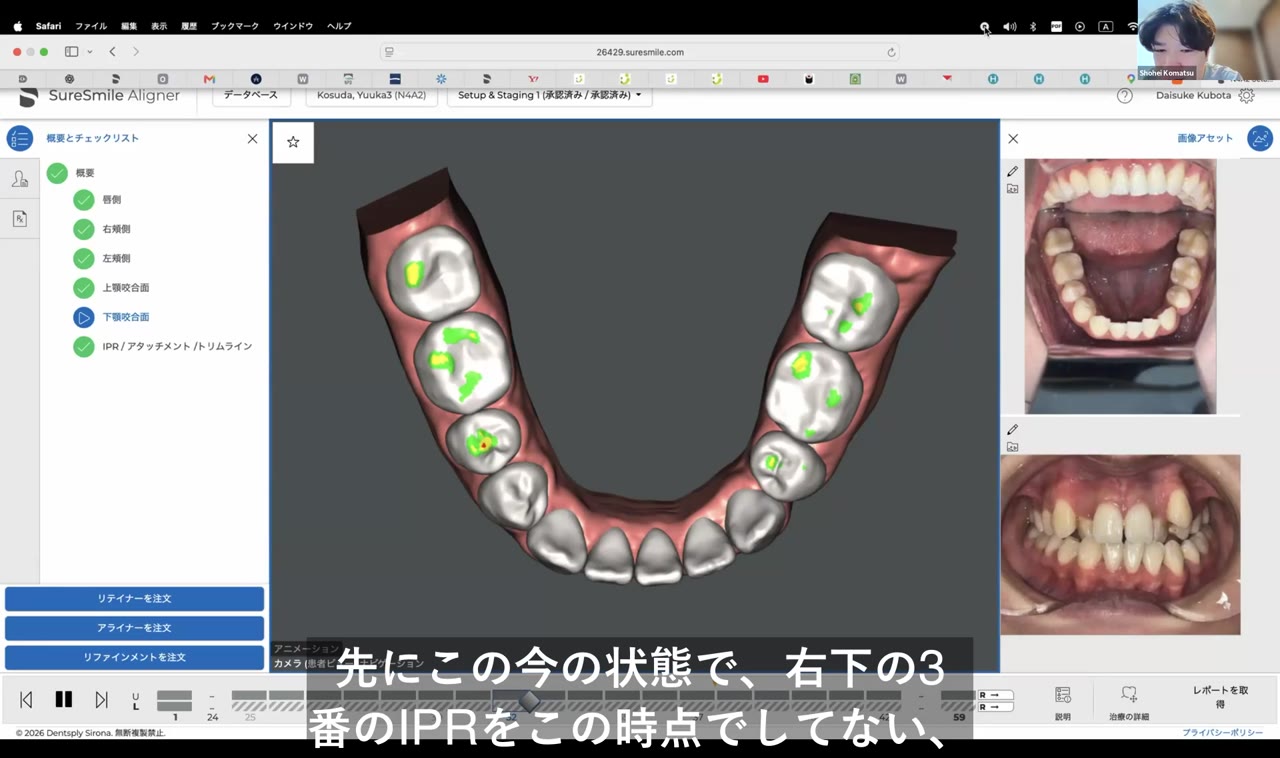Viewport: 1280px width, 758px height.
Task: Toggle the IPR / アタッチメント / トリムライン check mark
Action: pyautogui.click(x=84, y=346)
